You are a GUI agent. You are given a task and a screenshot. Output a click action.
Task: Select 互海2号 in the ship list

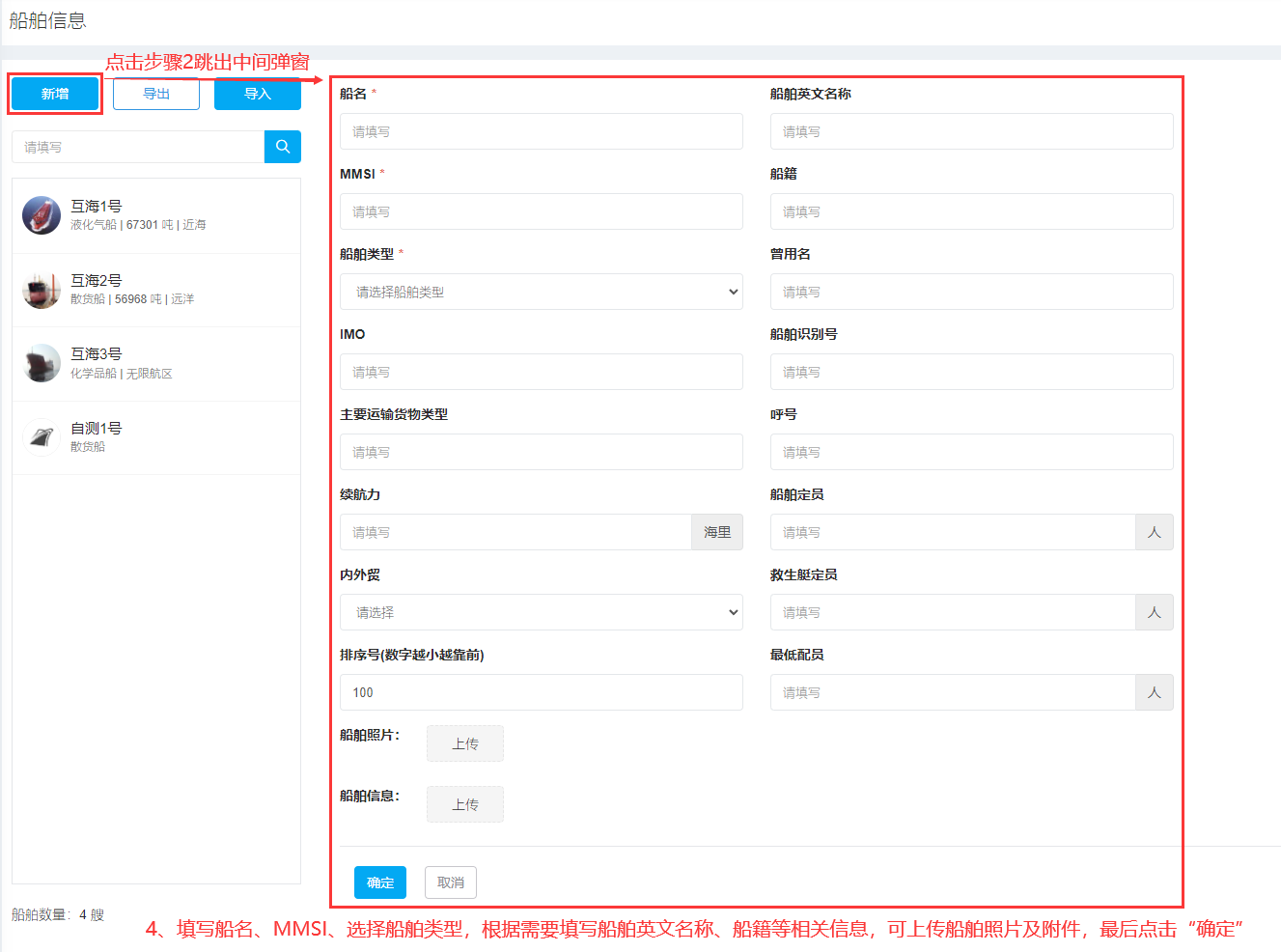[x=156, y=290]
